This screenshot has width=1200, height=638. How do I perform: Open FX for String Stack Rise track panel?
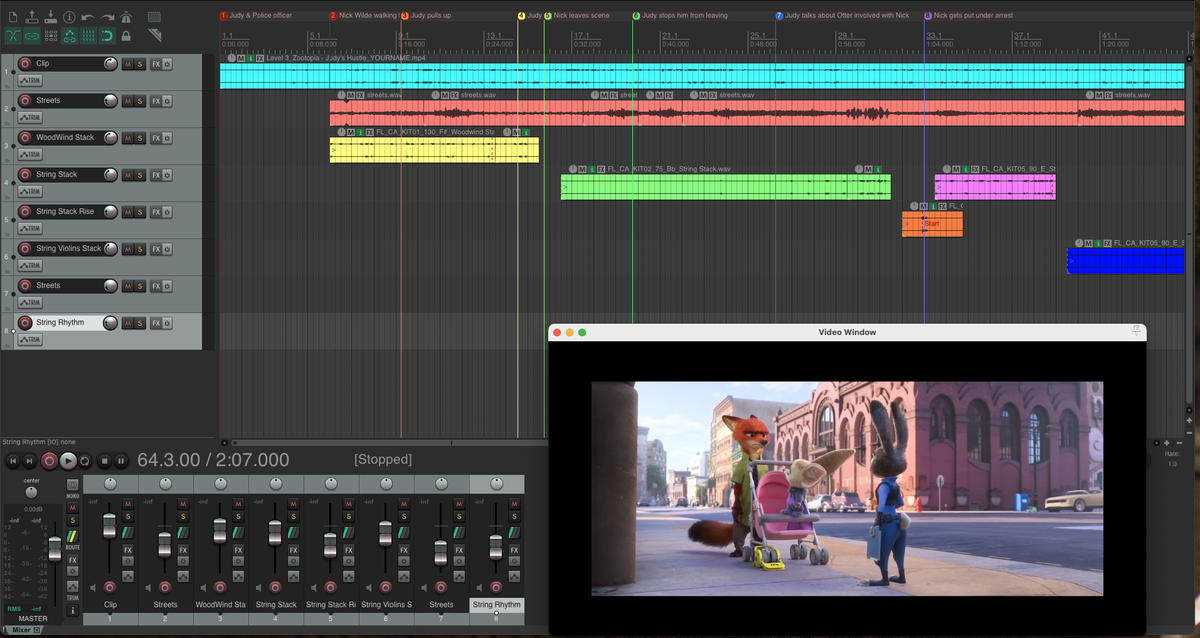pyautogui.click(x=156, y=212)
